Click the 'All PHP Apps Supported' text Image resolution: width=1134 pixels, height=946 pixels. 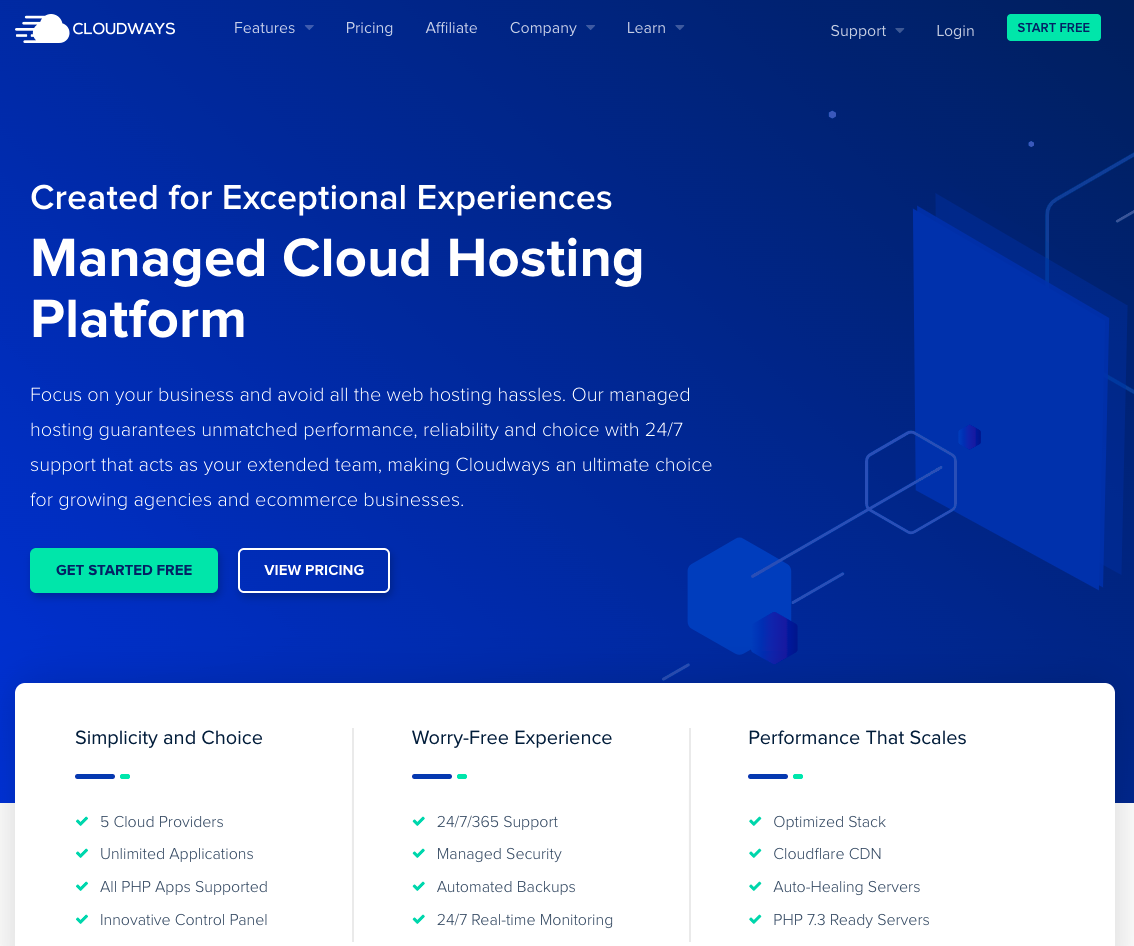(x=184, y=887)
